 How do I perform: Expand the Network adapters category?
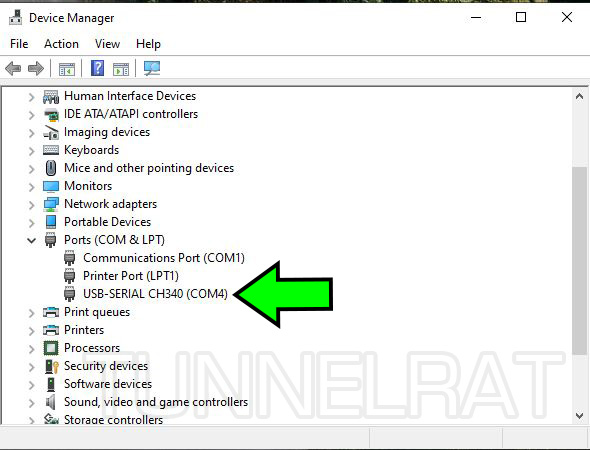(32, 204)
